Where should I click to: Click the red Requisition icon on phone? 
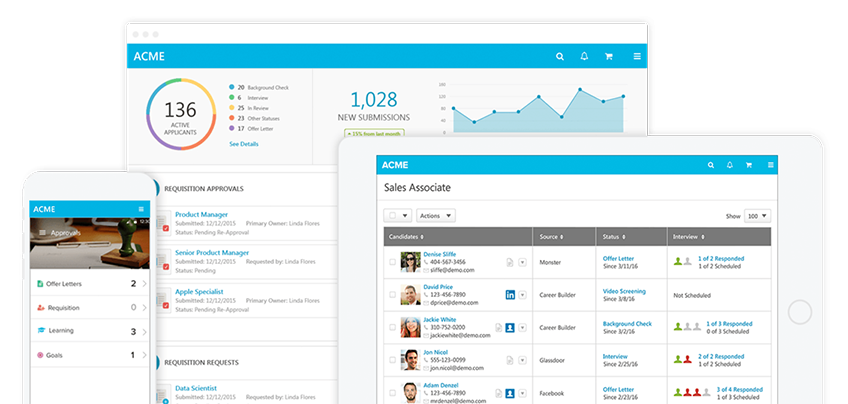41,308
